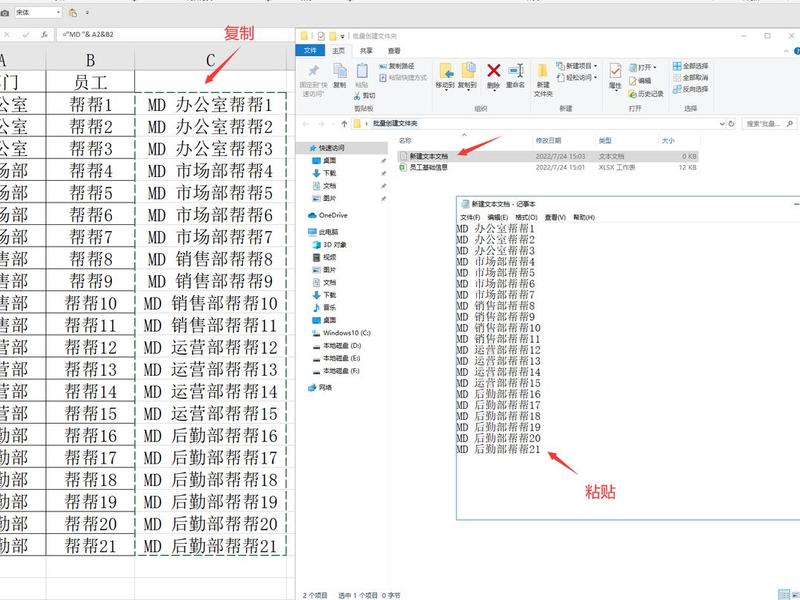Click the OneDrive cloud icon in sidebar
Viewport: 800px width, 600px height.
click(x=312, y=215)
